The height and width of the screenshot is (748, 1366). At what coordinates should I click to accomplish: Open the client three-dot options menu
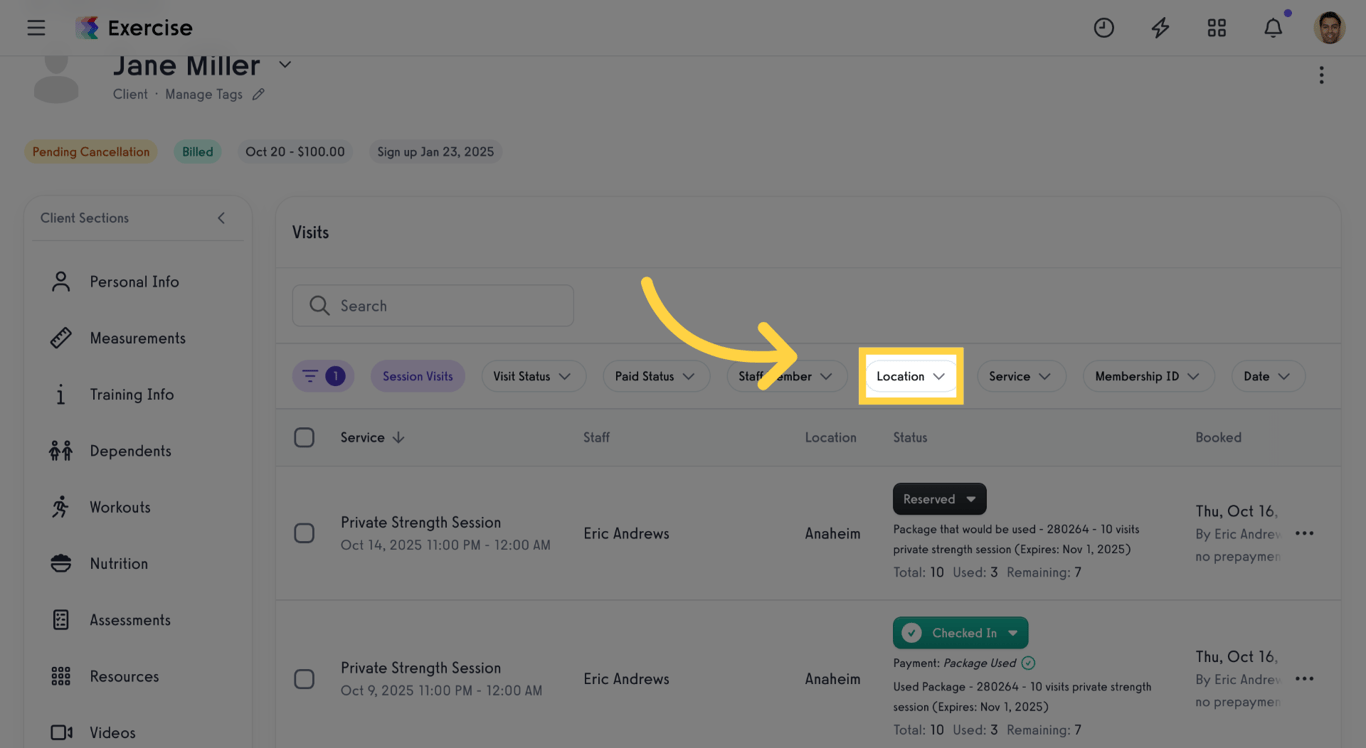coord(1321,75)
